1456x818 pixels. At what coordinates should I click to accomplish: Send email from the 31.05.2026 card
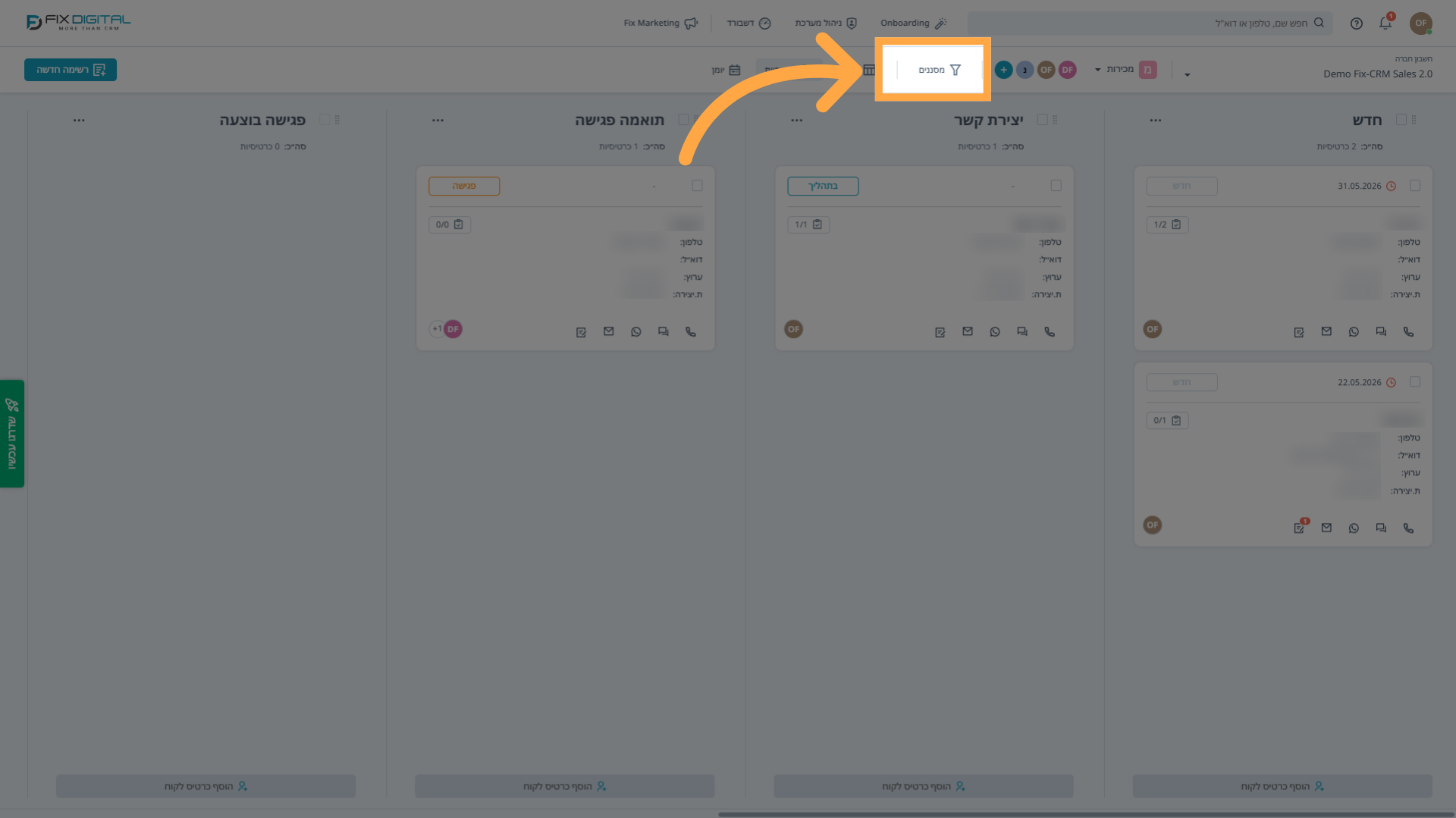[x=1326, y=332]
